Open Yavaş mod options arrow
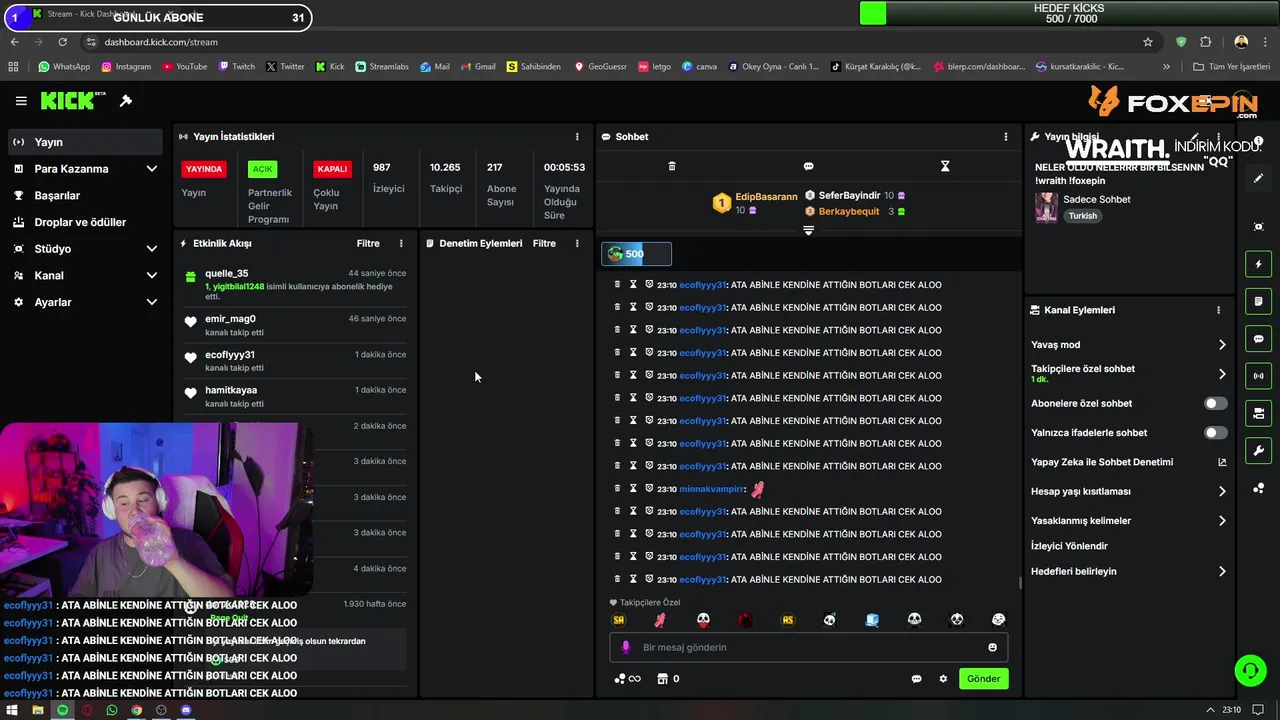The width and height of the screenshot is (1280, 720). click(x=1222, y=345)
